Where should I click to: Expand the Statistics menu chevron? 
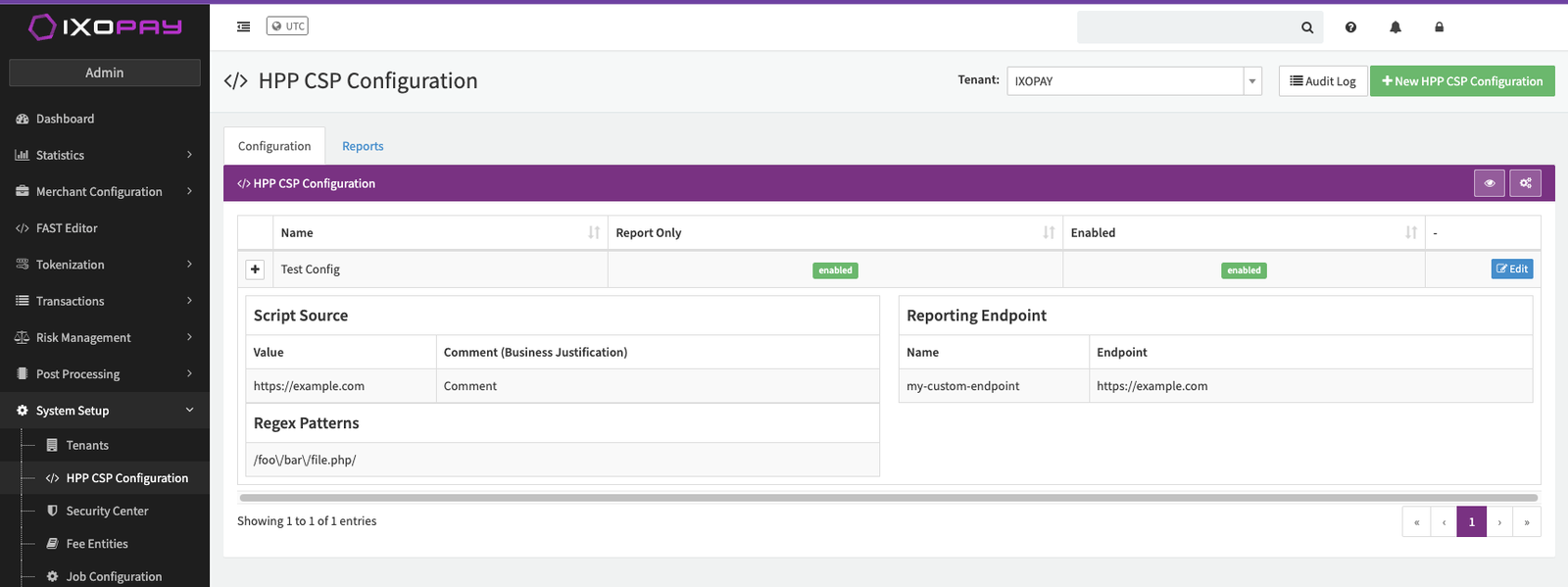click(189, 155)
